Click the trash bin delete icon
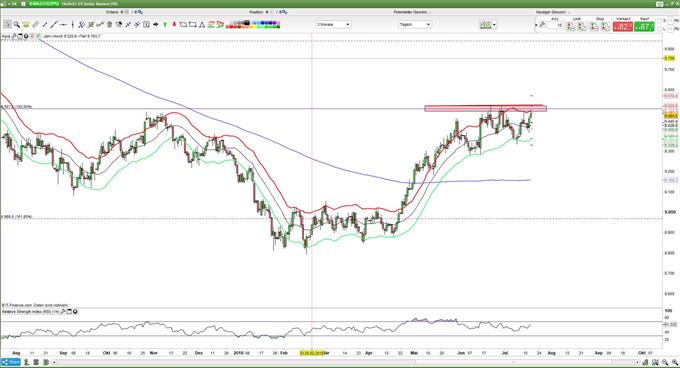Image resolution: width=680 pixels, height=368 pixels. click(109, 25)
